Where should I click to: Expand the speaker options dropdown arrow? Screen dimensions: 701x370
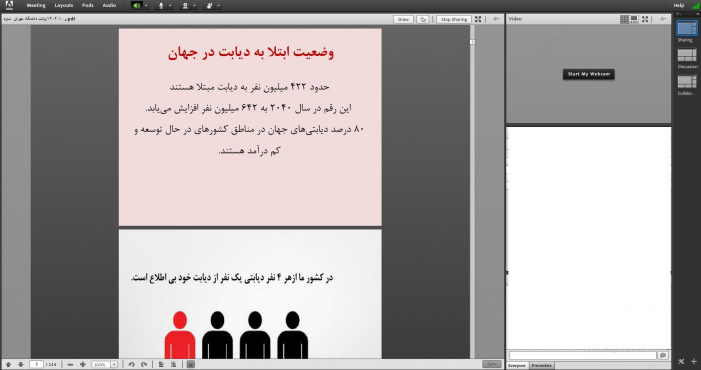pyautogui.click(x=146, y=6)
